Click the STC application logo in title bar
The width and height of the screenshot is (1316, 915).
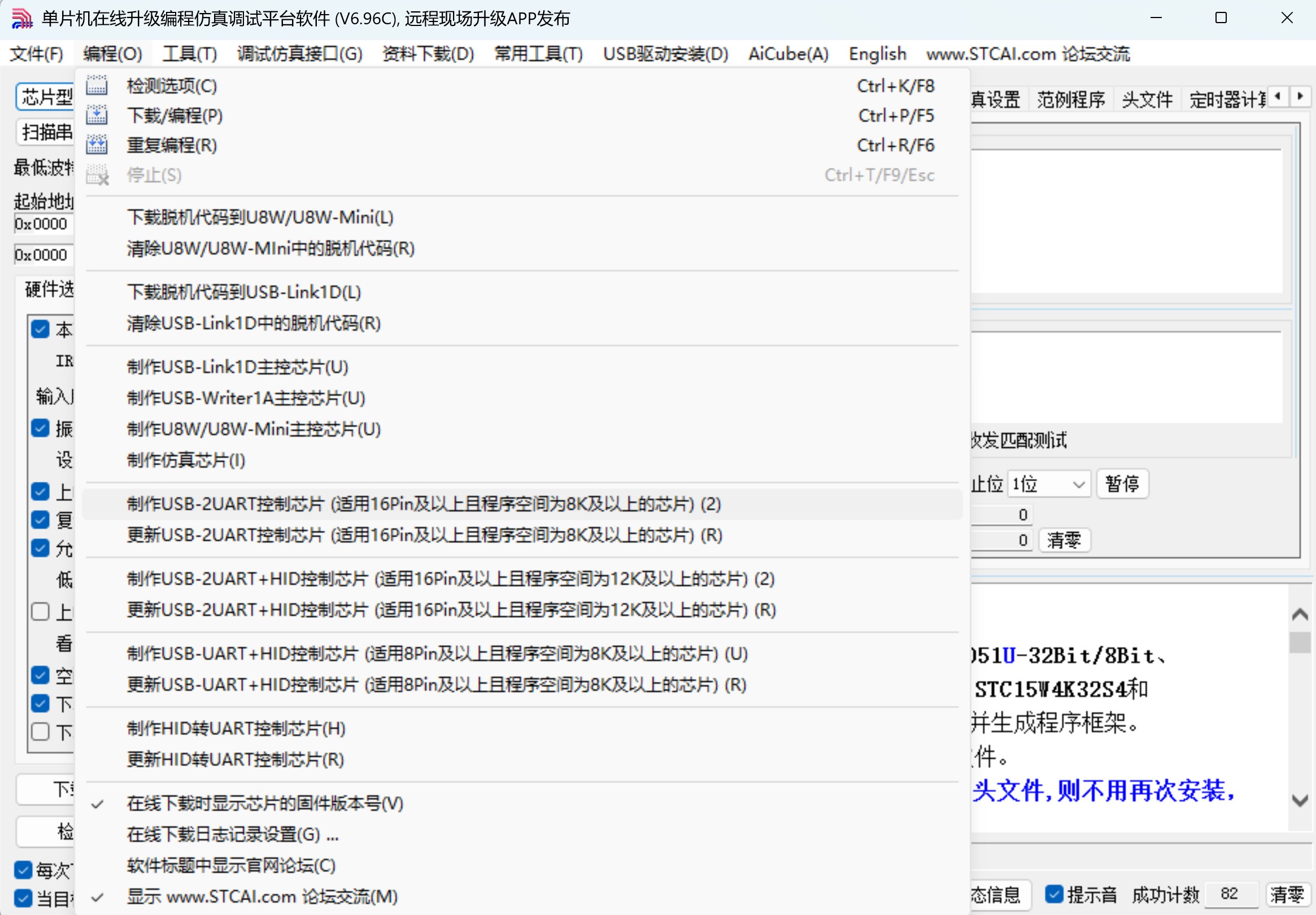[22, 18]
